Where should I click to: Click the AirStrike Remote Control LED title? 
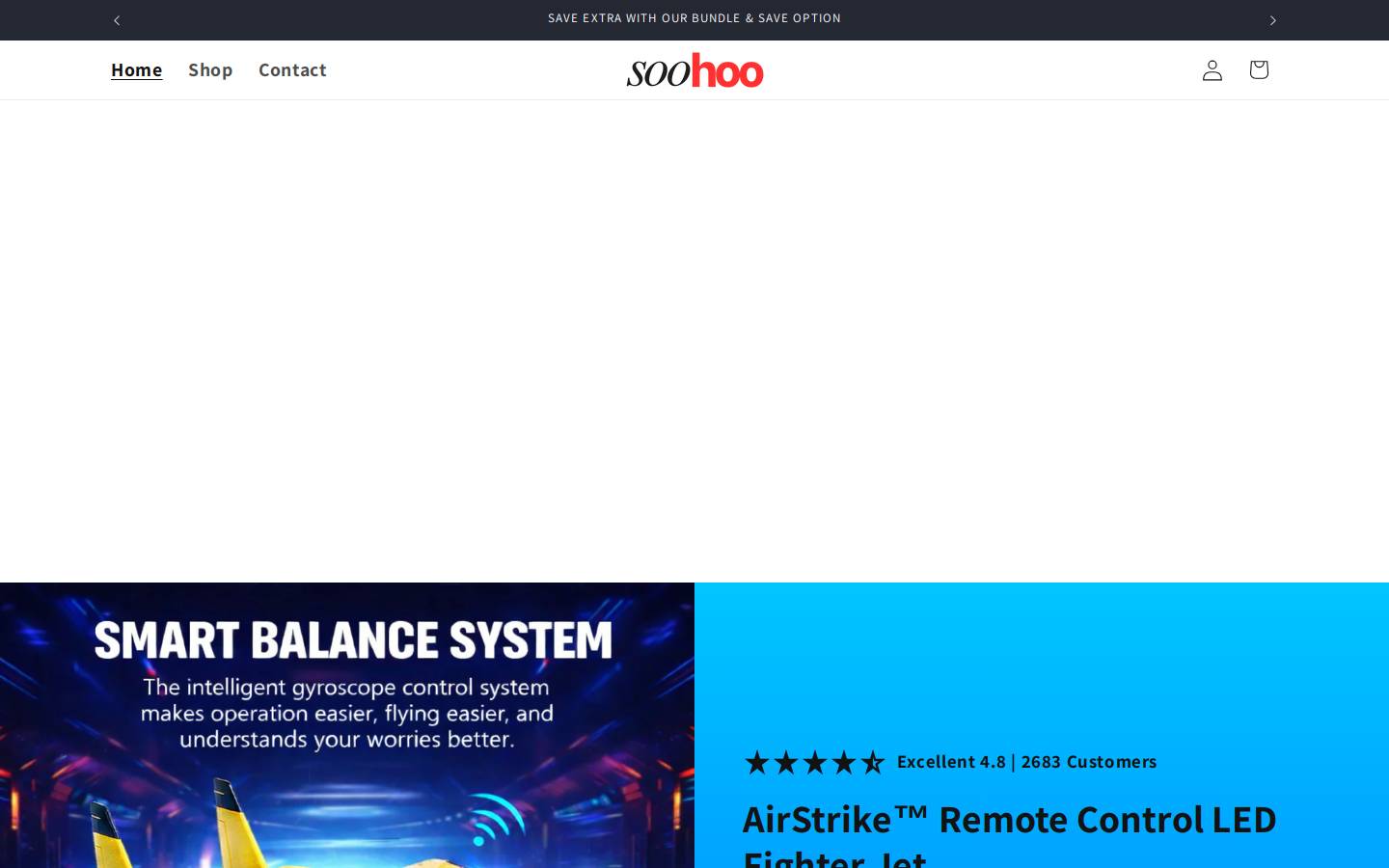(1010, 834)
